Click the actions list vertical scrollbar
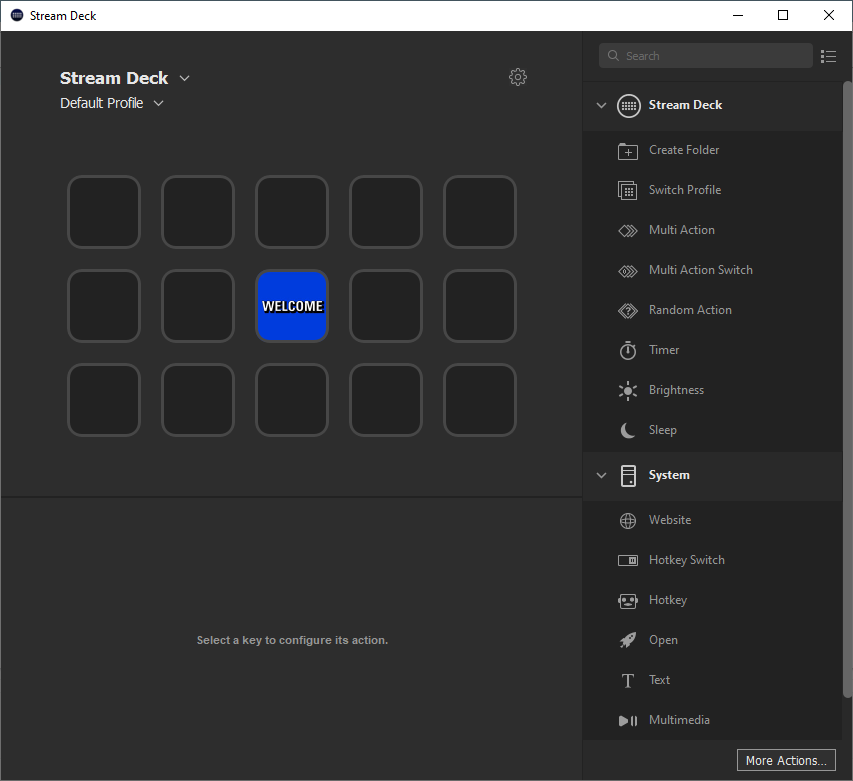 click(847, 389)
